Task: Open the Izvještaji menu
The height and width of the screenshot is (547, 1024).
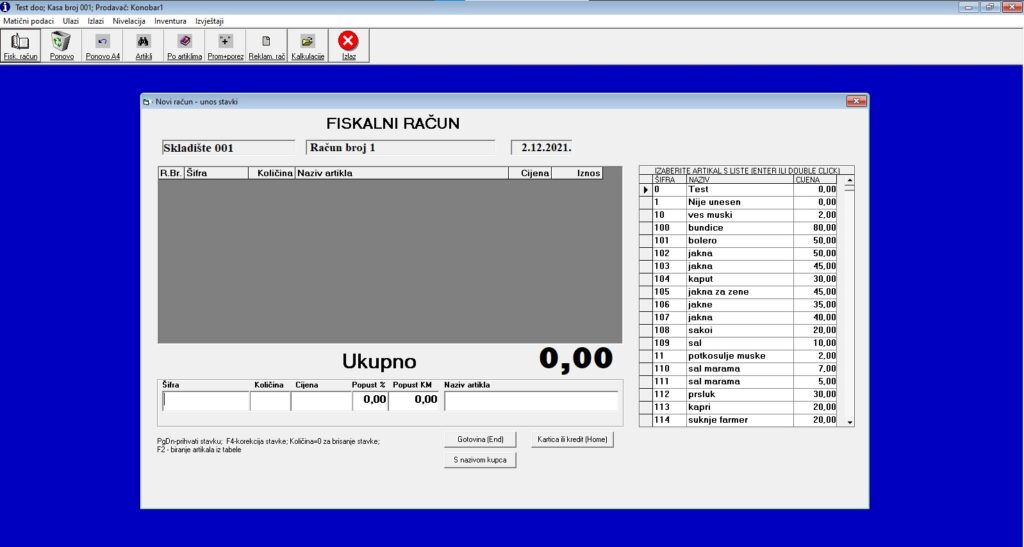Action: (208, 20)
